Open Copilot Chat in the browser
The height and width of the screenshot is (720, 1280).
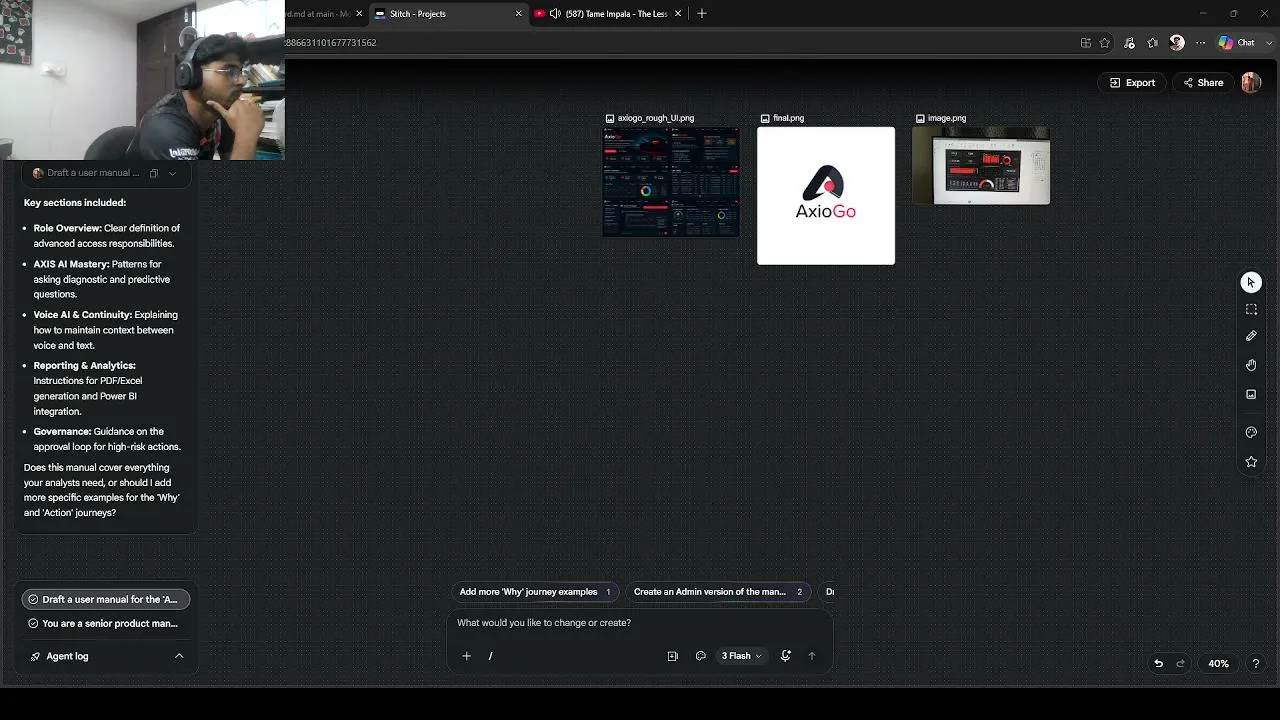coord(1236,43)
